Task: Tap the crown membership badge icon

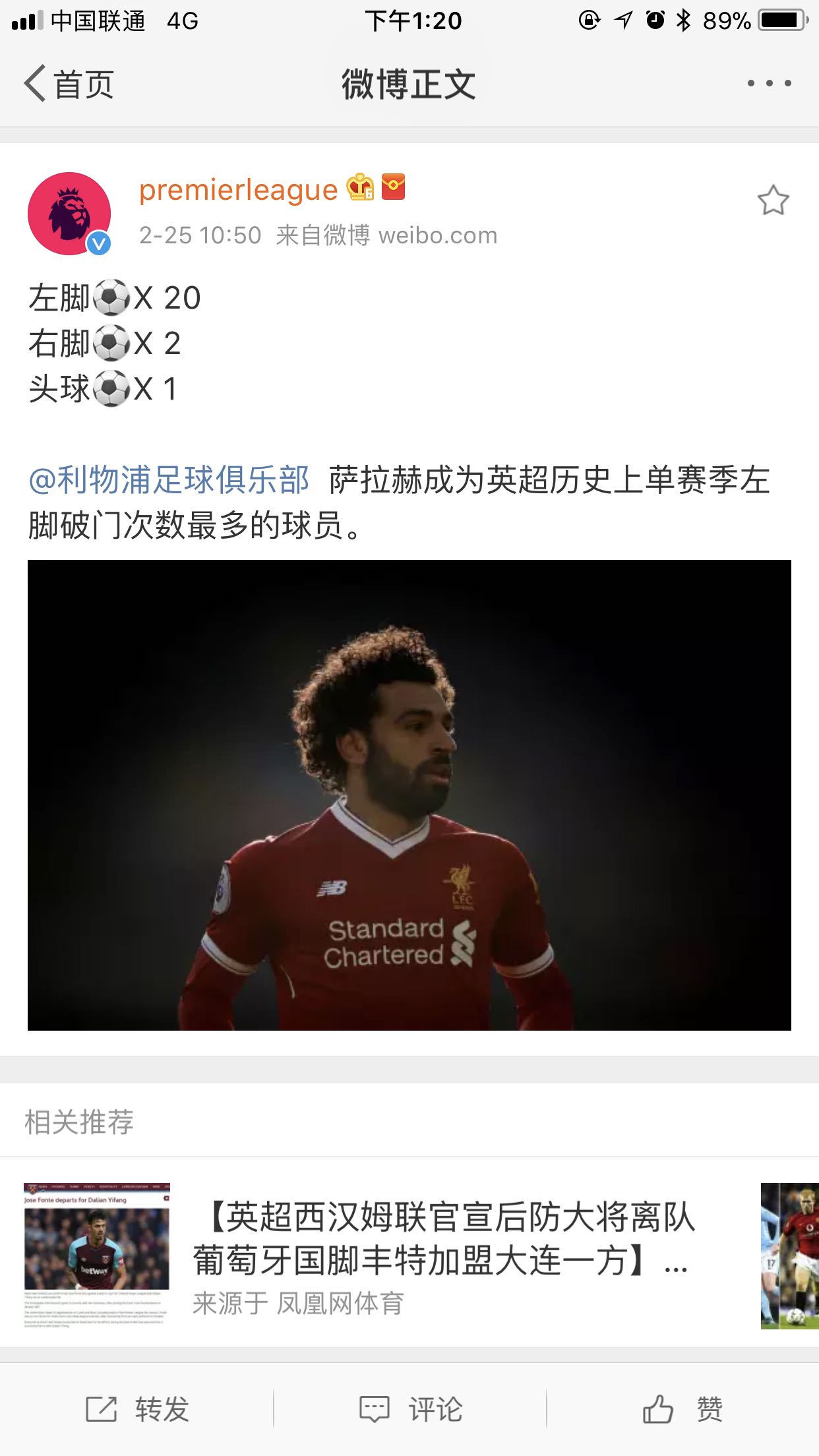Action: click(361, 188)
